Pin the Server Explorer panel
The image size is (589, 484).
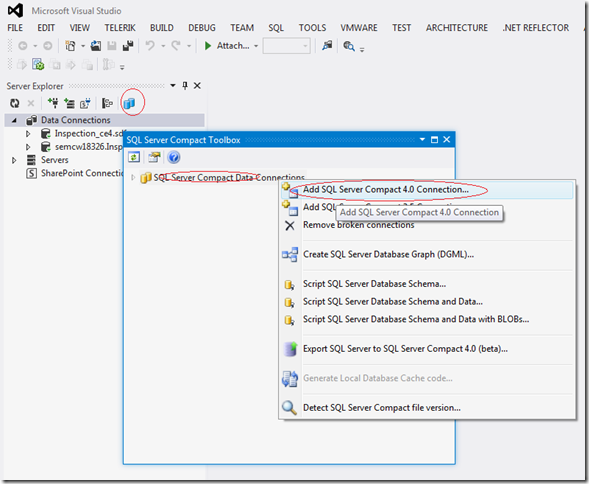tap(185, 86)
